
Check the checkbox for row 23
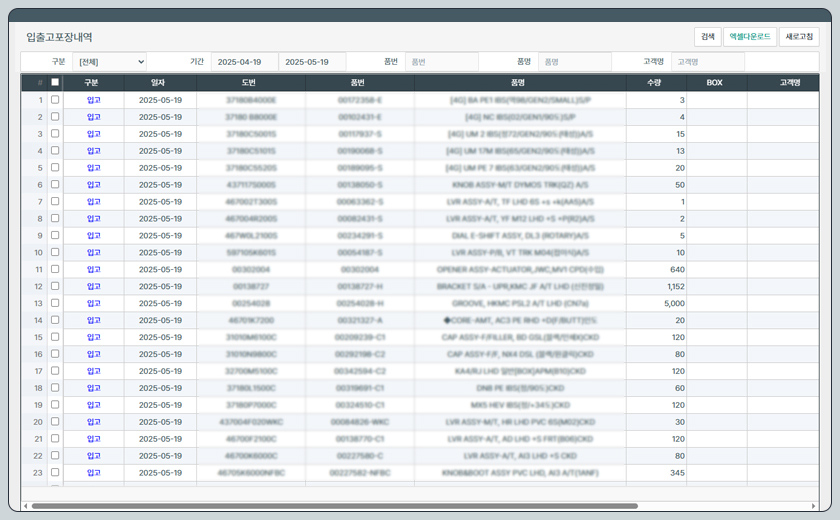coord(55,472)
